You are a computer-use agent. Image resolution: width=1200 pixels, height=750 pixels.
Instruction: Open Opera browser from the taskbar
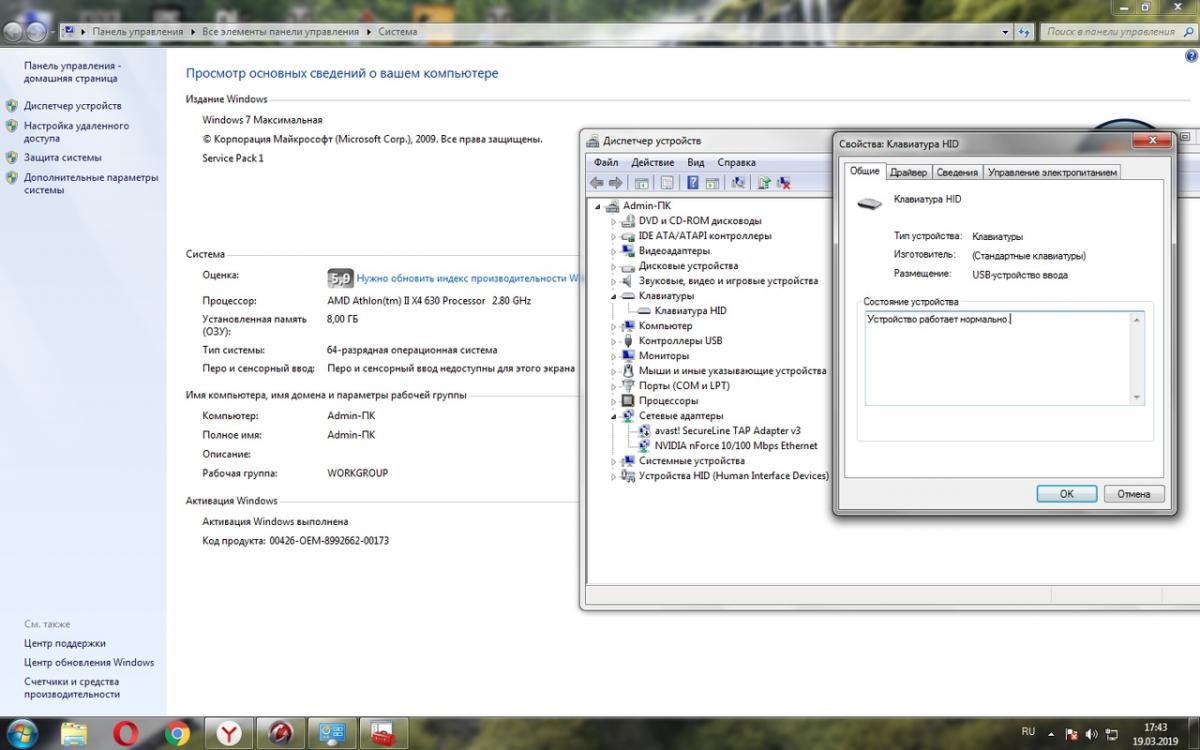(x=127, y=734)
